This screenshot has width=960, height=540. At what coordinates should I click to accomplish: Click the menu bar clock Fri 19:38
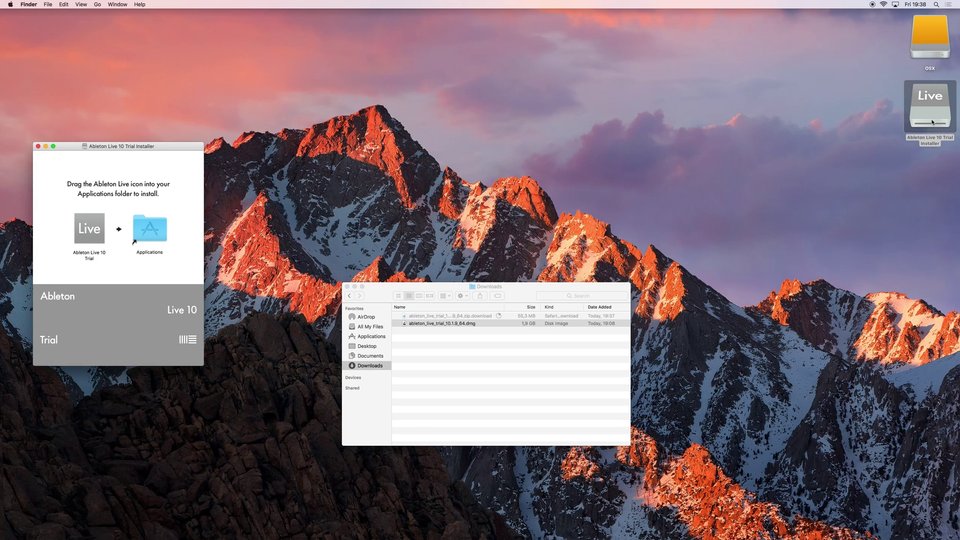[915, 4]
